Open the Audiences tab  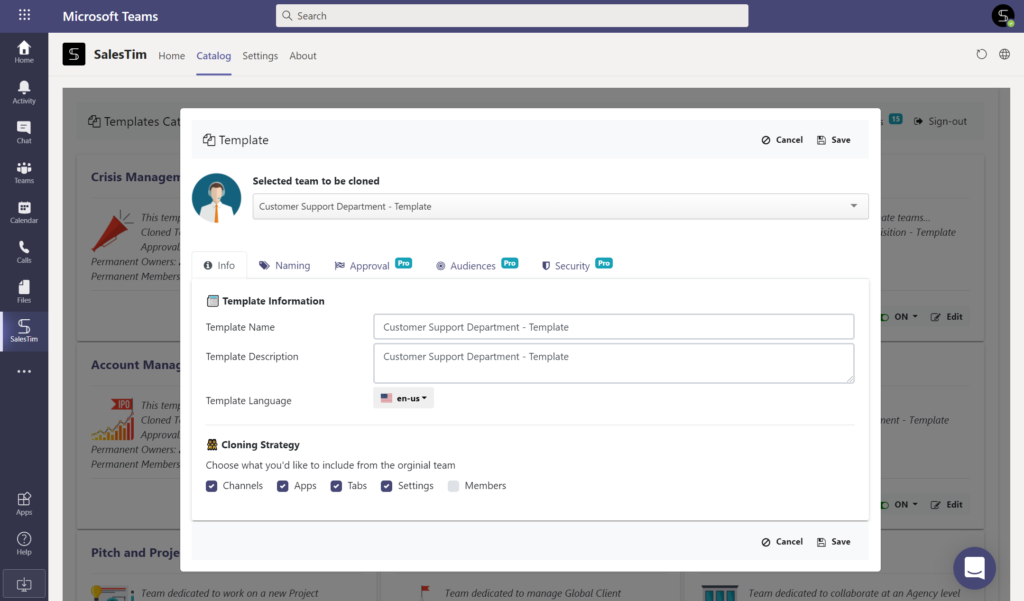pos(477,265)
